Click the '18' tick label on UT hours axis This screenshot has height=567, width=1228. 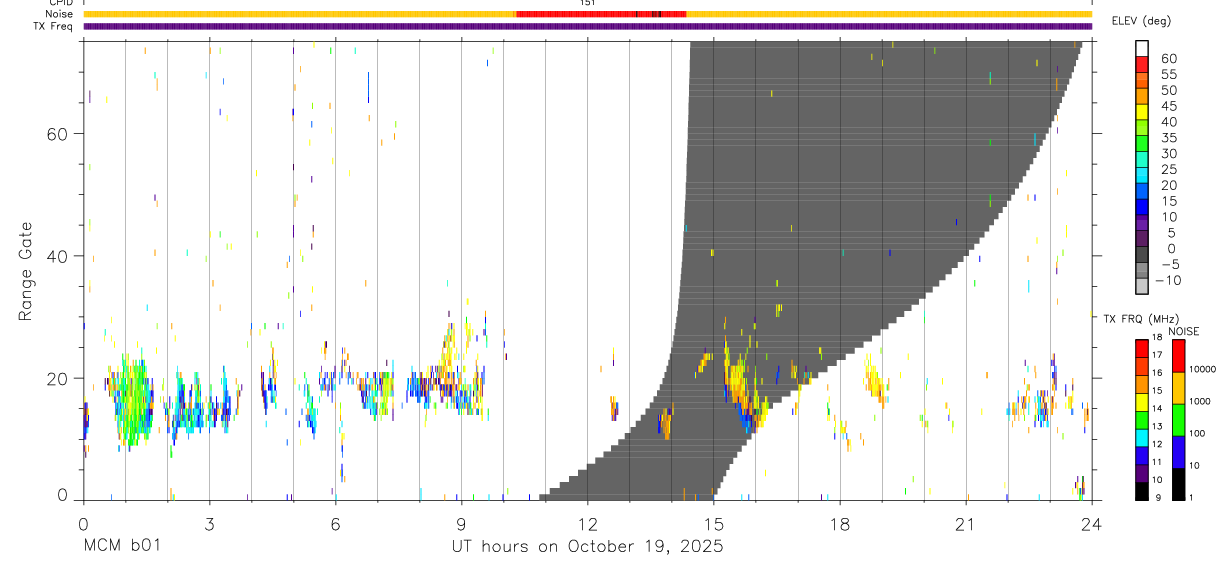point(839,524)
